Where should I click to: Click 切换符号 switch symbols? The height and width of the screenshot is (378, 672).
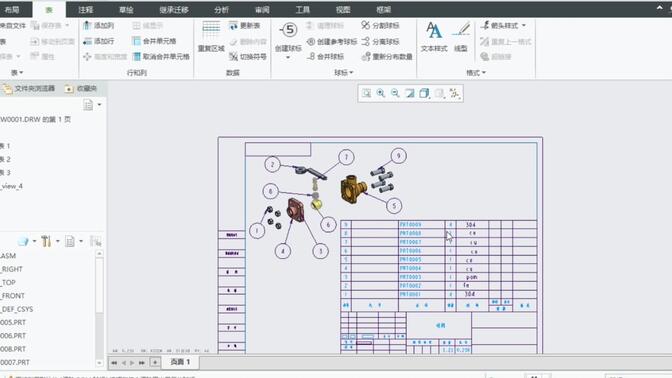248,57
